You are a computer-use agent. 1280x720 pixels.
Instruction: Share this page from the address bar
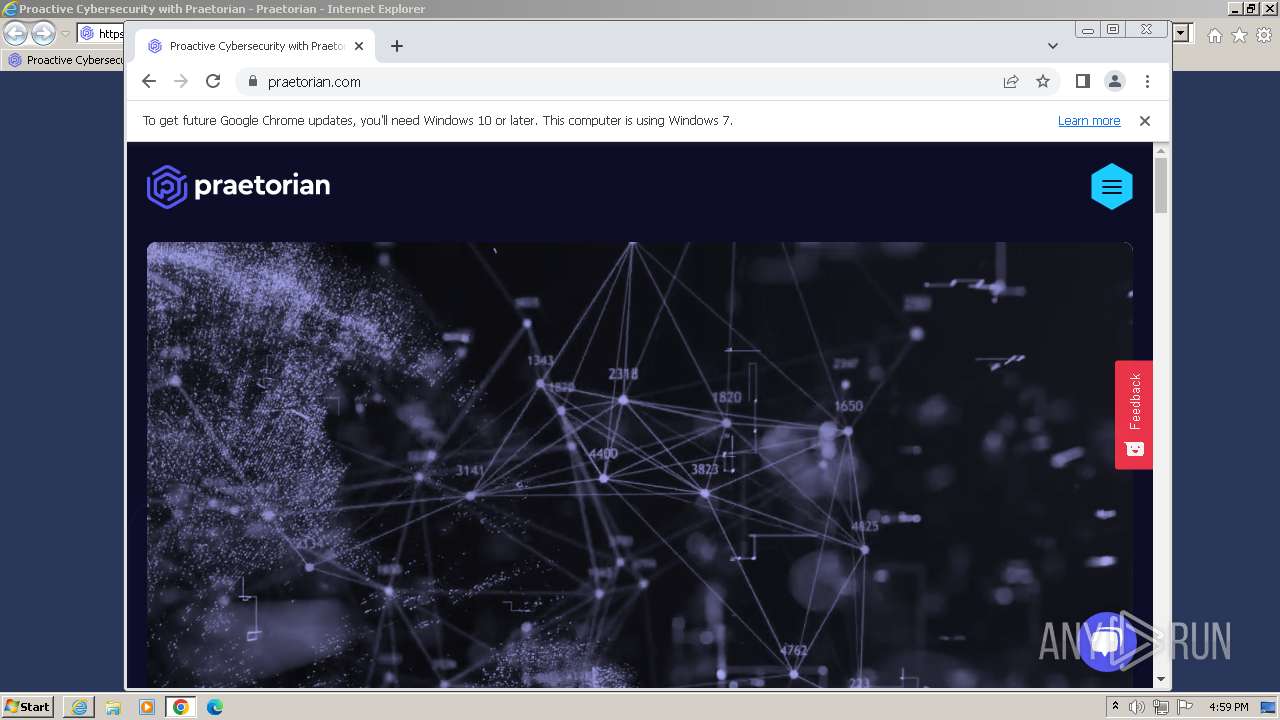tap(1011, 81)
